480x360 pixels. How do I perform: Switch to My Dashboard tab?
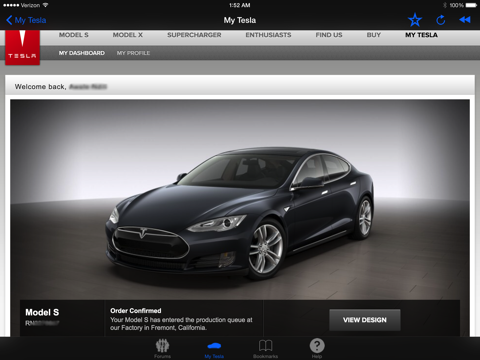coord(82,53)
